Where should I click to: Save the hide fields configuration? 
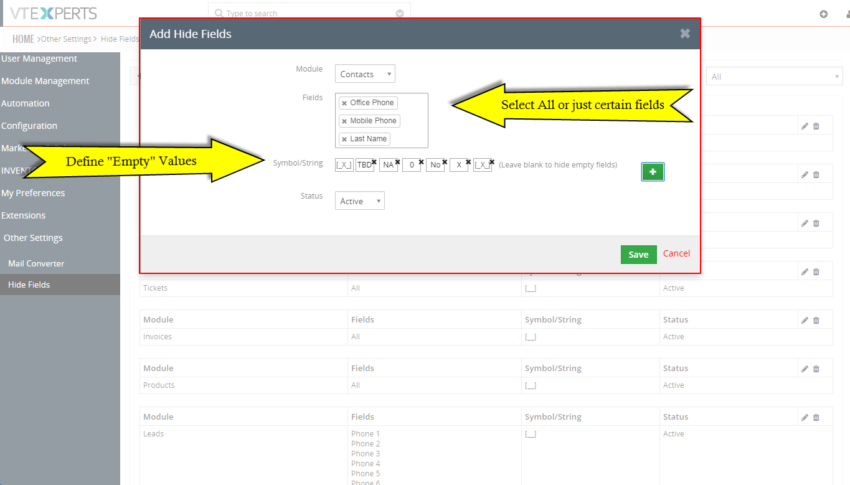coord(638,254)
